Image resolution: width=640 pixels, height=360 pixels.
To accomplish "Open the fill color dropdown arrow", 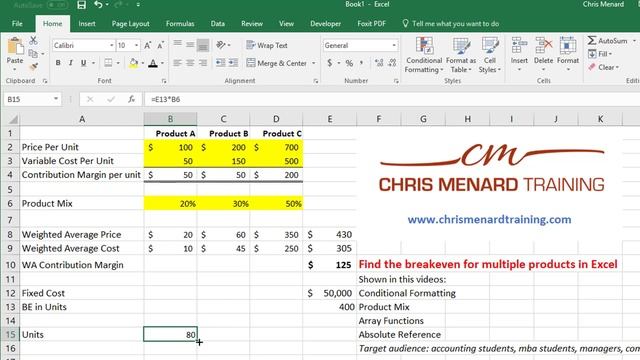I will point(142,63).
